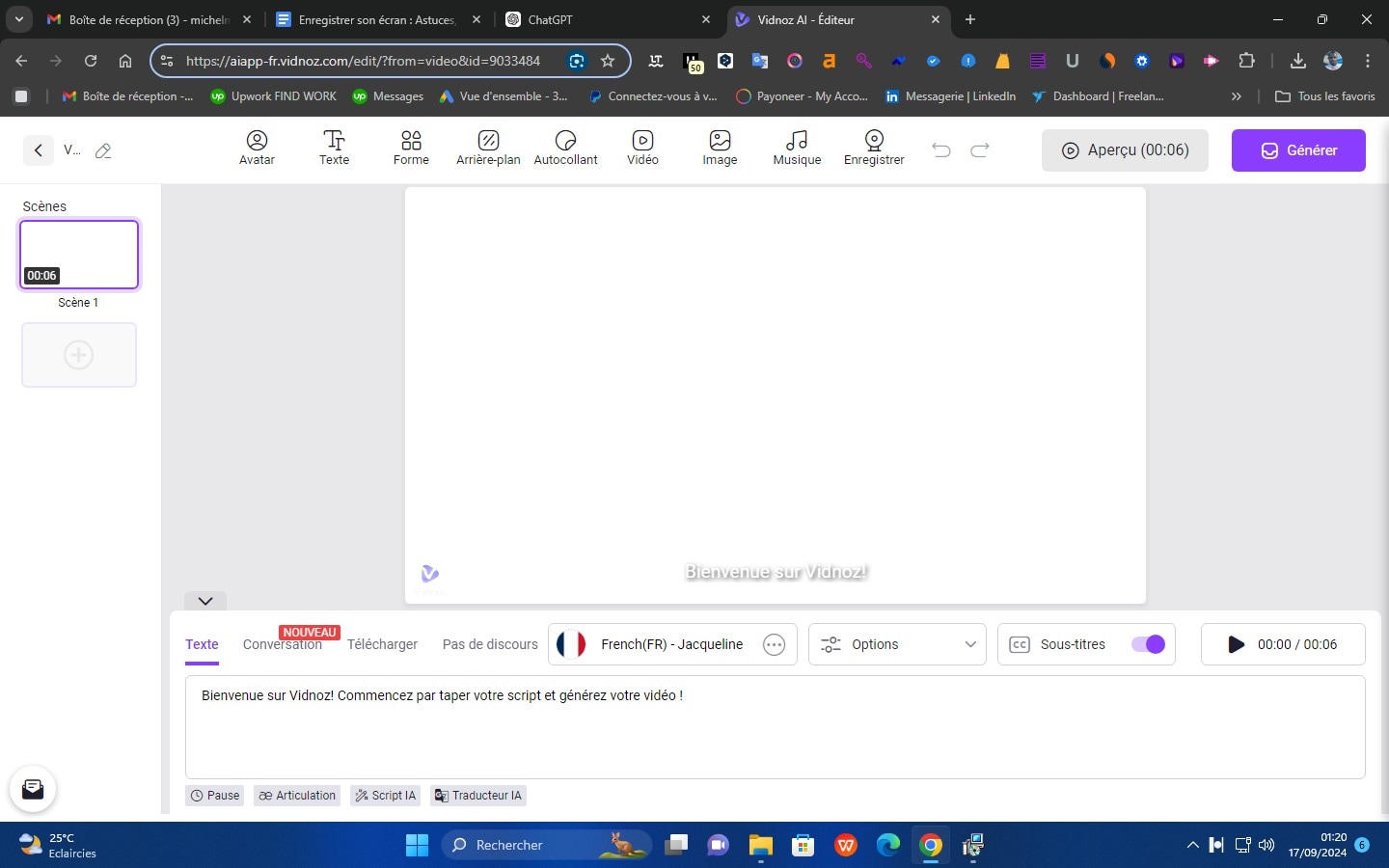Show more bookmarks with the double chevron
The width and height of the screenshot is (1389, 868).
1237,96
